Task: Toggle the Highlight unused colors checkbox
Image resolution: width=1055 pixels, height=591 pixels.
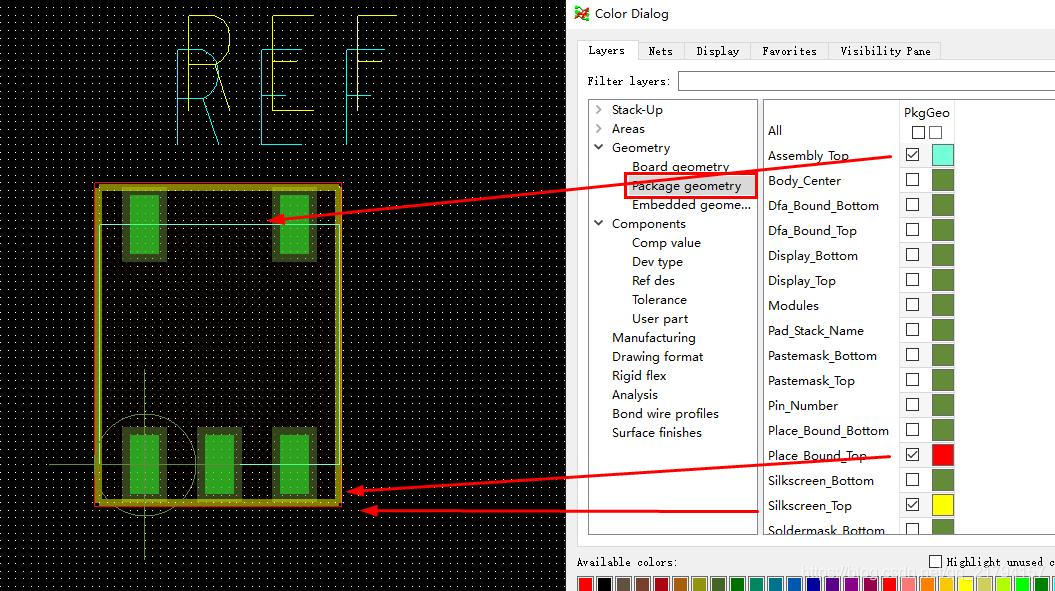Action: tap(936, 562)
